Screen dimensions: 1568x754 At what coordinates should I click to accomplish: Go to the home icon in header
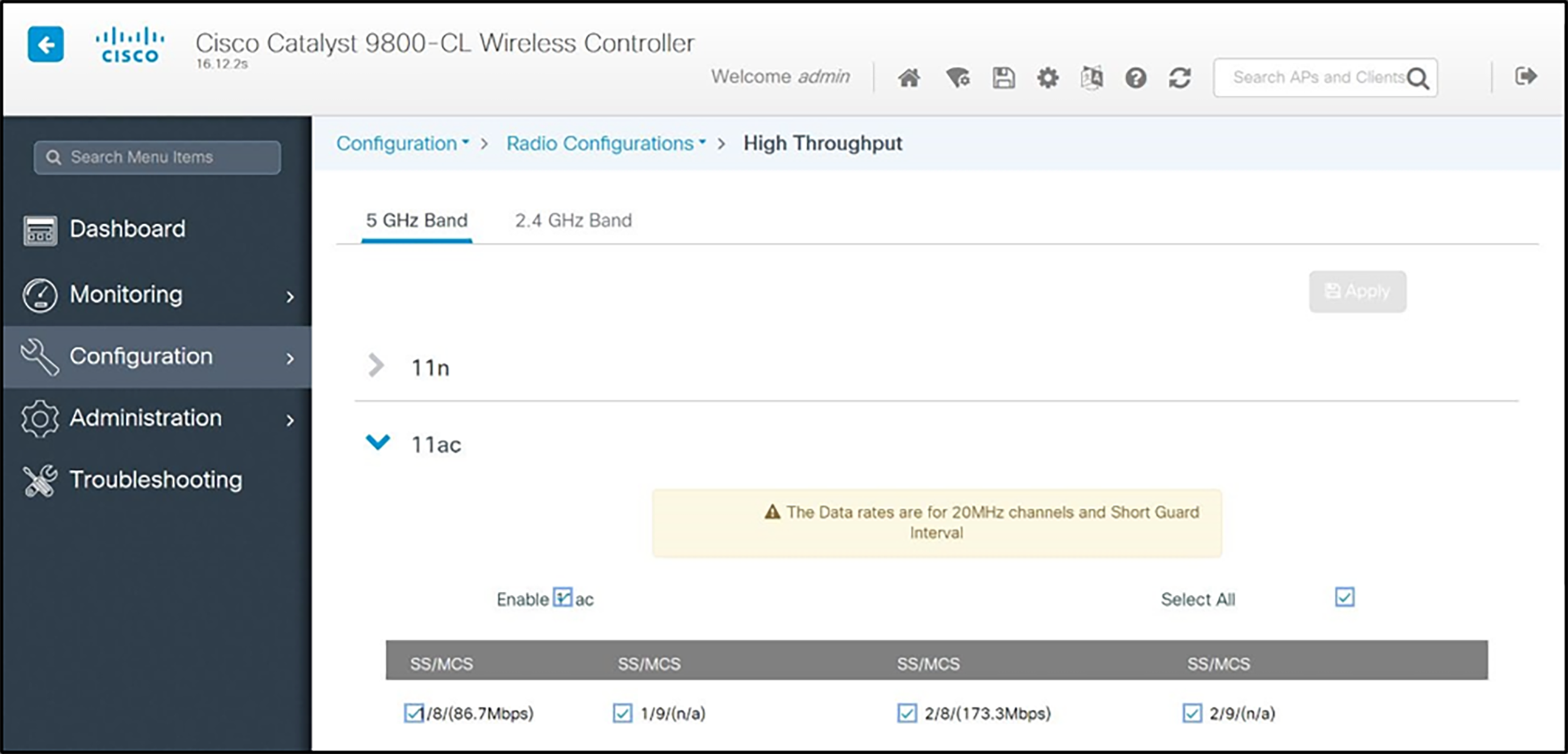pos(909,78)
